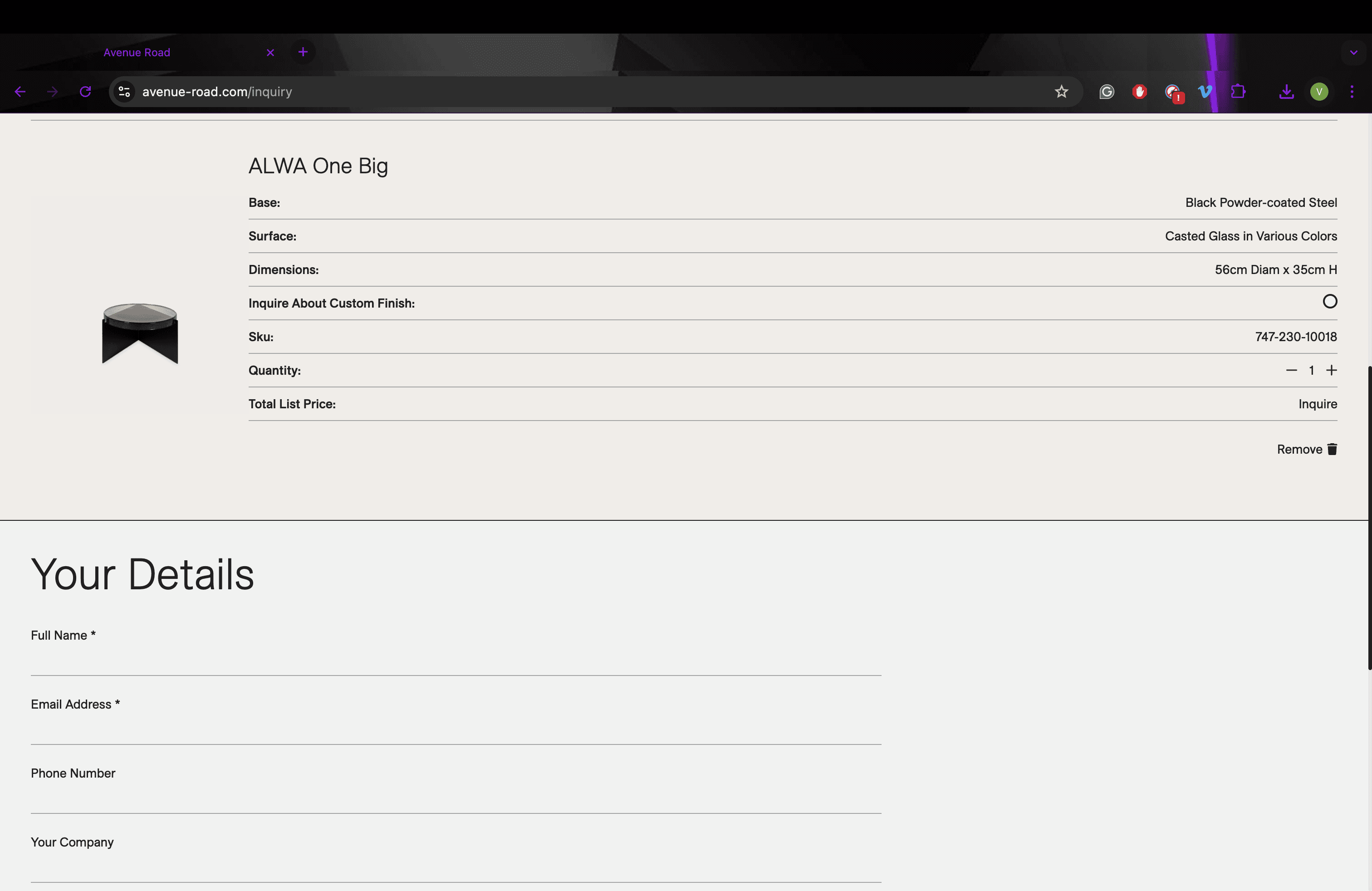The height and width of the screenshot is (891, 1372).
Task: Click the browser forward arrow
Action: [53, 92]
